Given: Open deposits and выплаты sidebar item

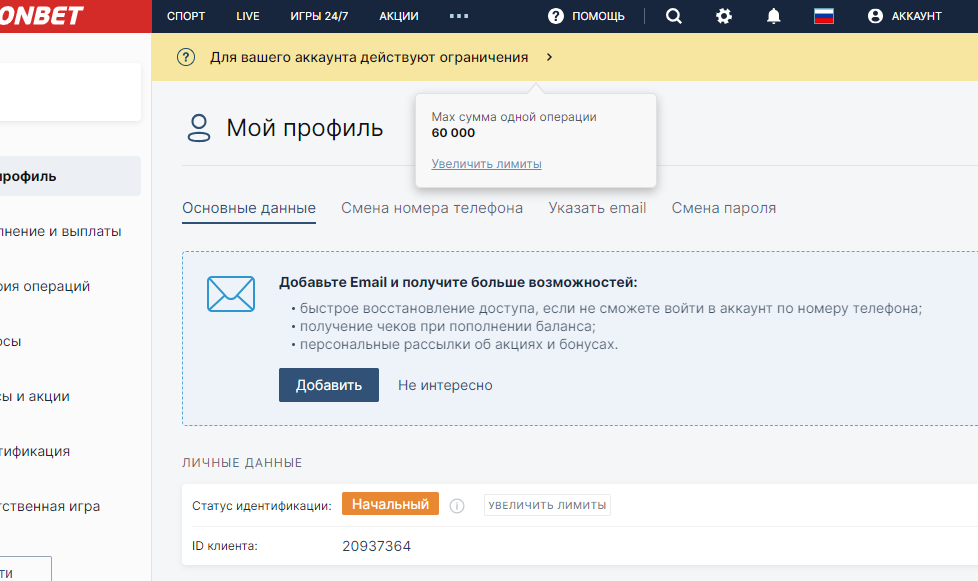Looking at the screenshot, I should pos(61,231).
